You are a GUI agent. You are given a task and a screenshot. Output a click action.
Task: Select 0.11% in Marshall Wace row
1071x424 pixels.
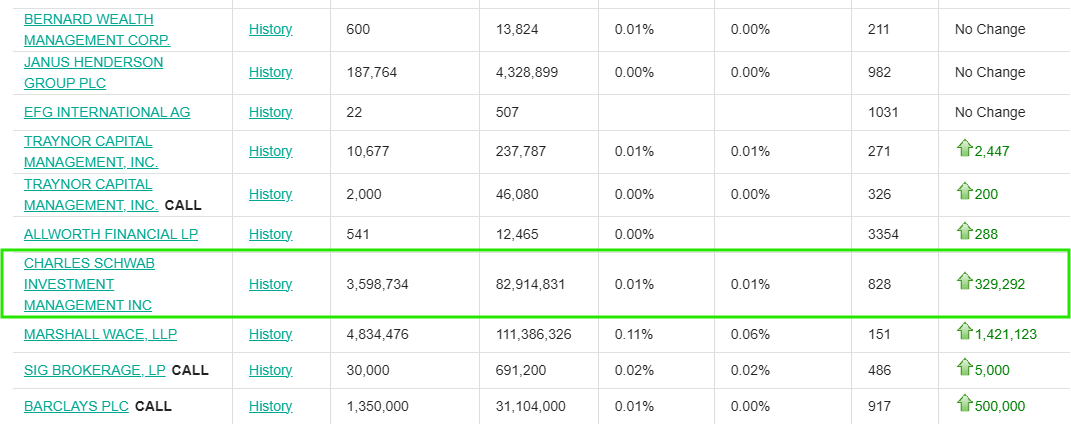point(635,335)
